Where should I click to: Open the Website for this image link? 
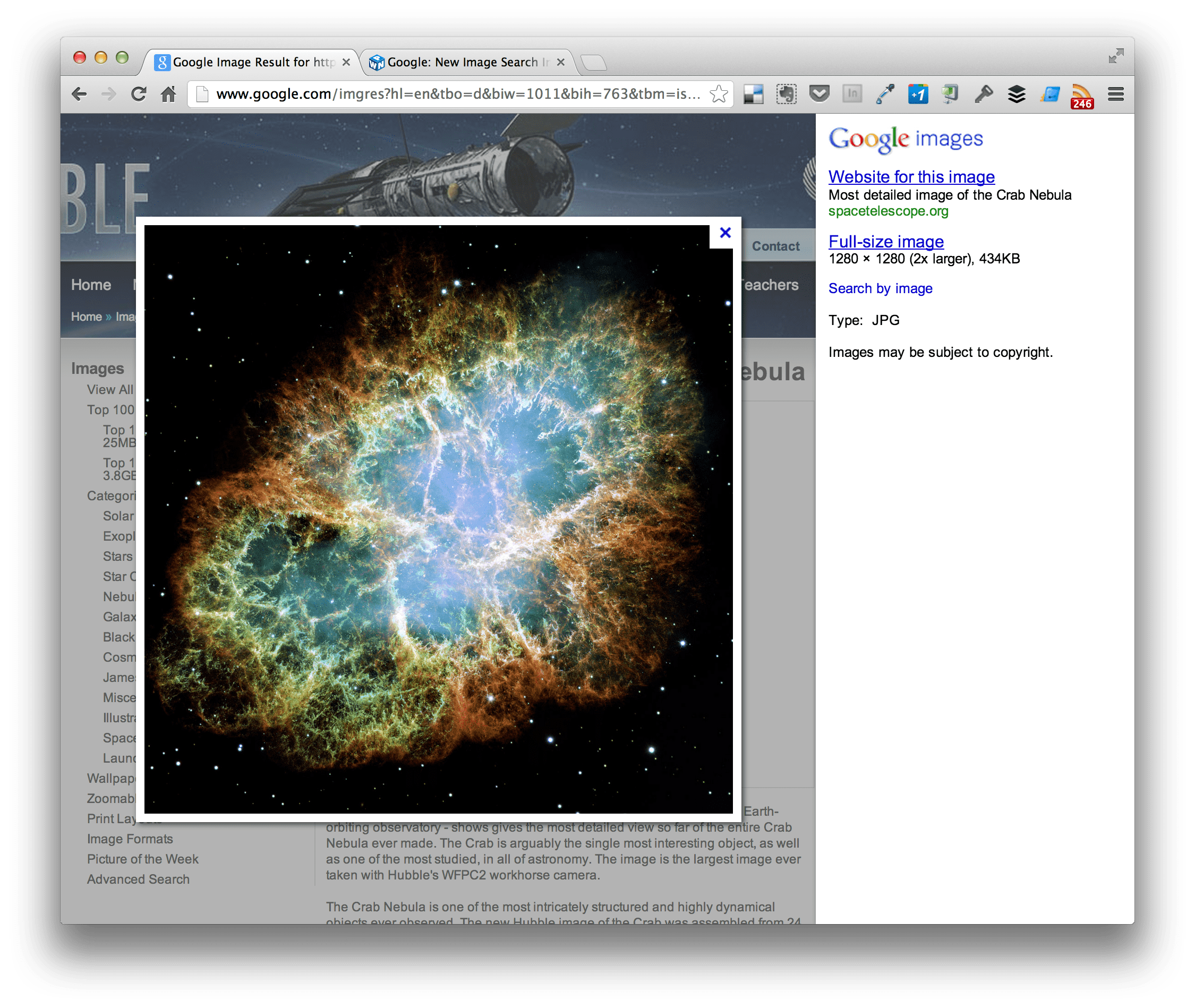coord(911,177)
